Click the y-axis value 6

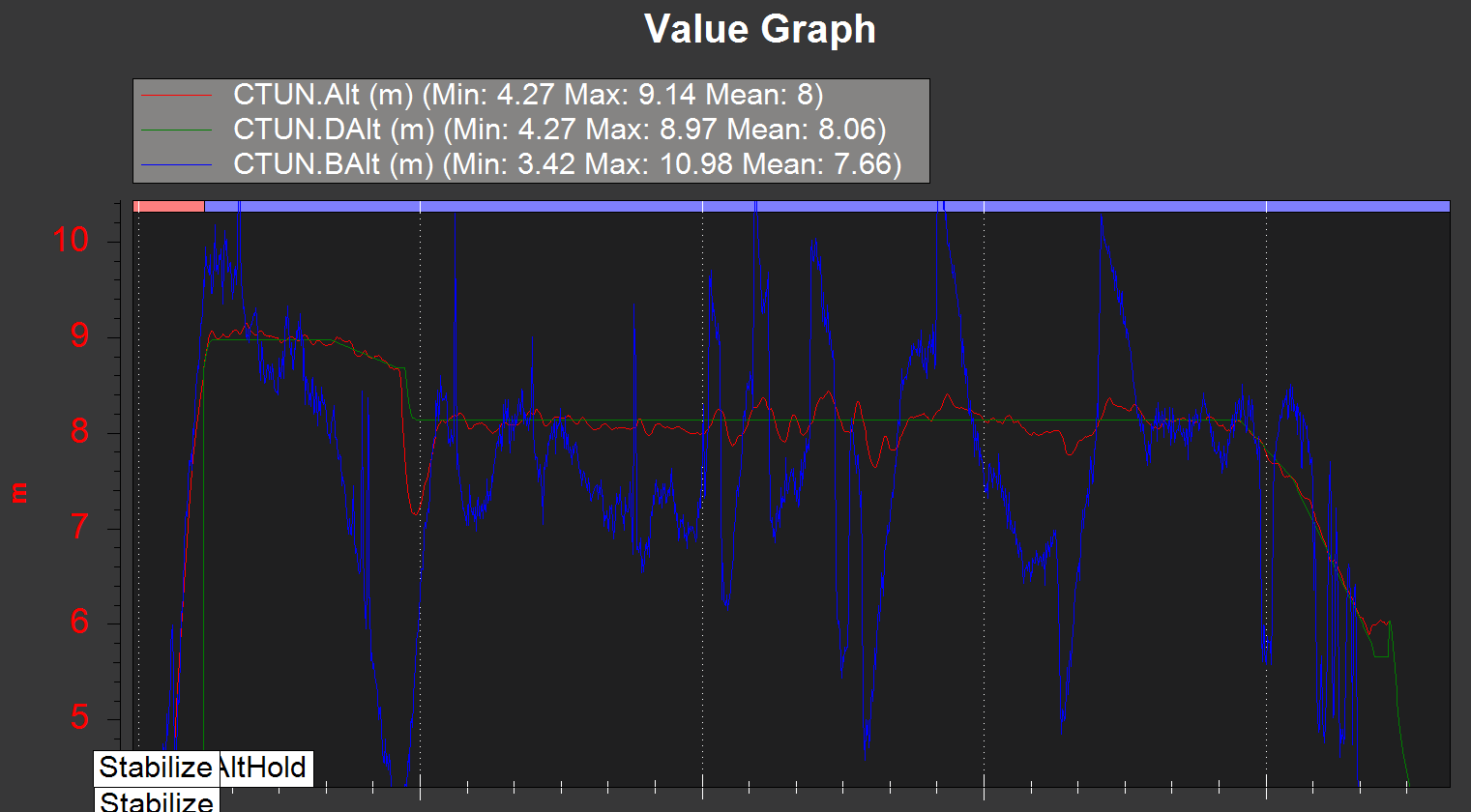pos(80,622)
